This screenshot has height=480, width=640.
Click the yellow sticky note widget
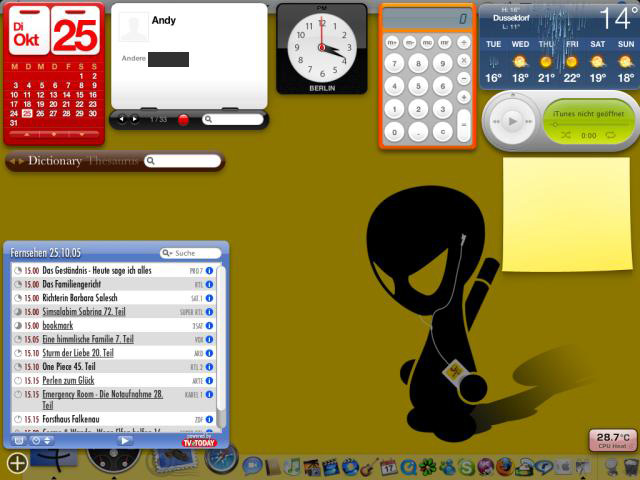click(566, 214)
